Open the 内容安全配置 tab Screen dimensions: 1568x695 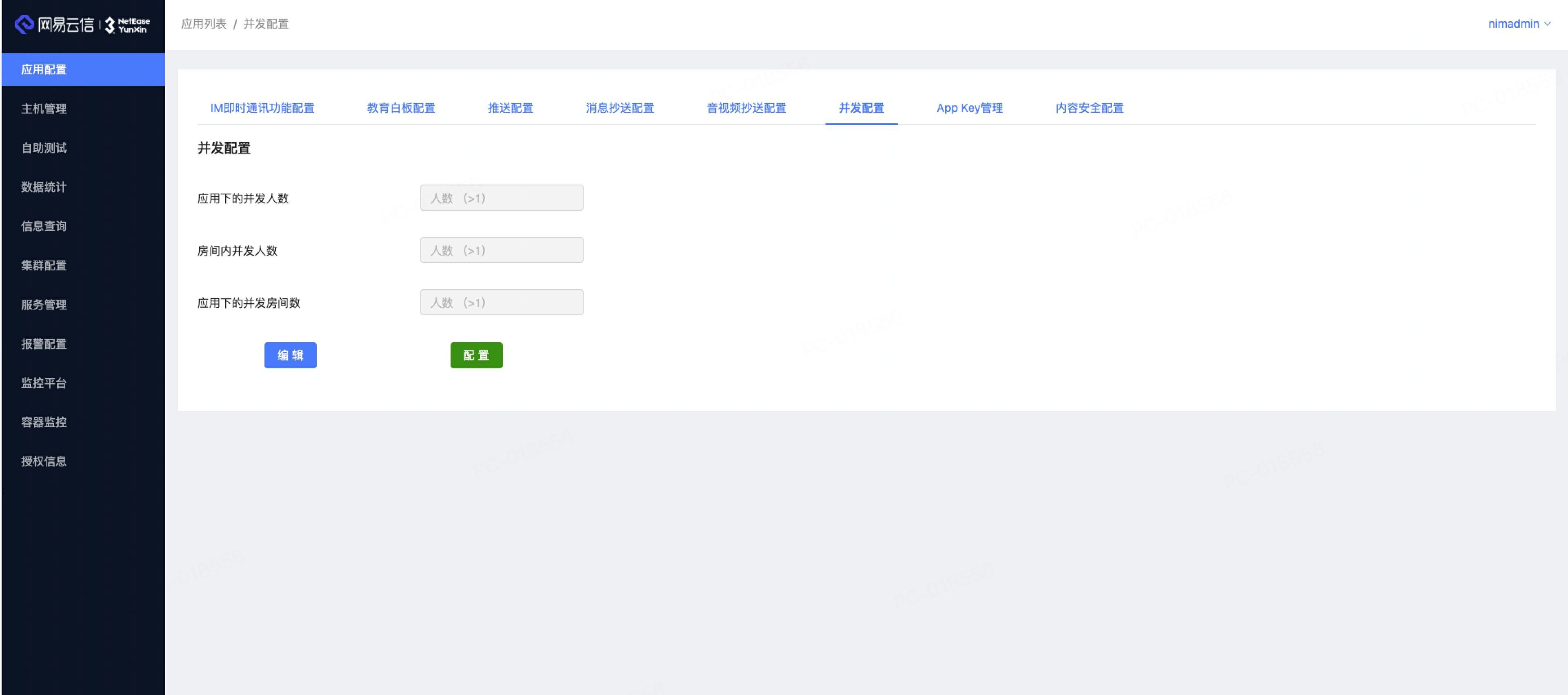coord(1089,108)
